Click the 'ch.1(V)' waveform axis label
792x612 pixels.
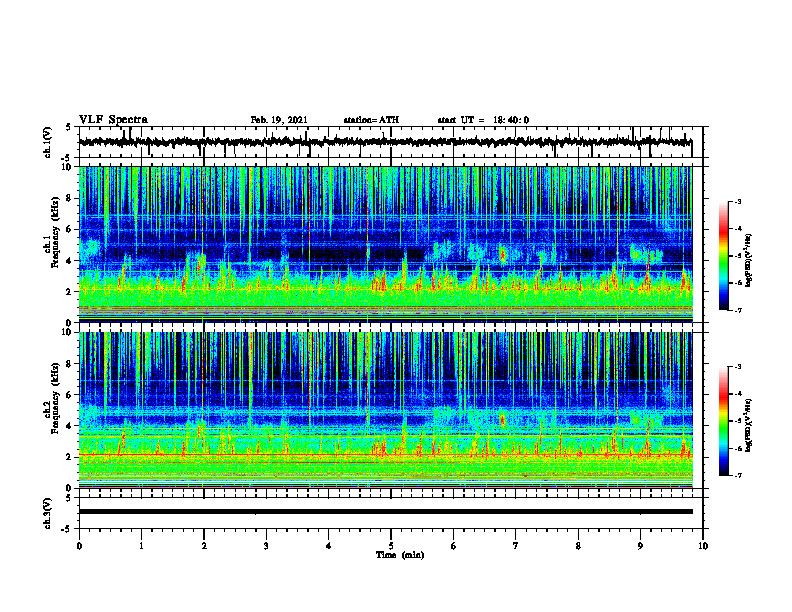(x=48, y=142)
